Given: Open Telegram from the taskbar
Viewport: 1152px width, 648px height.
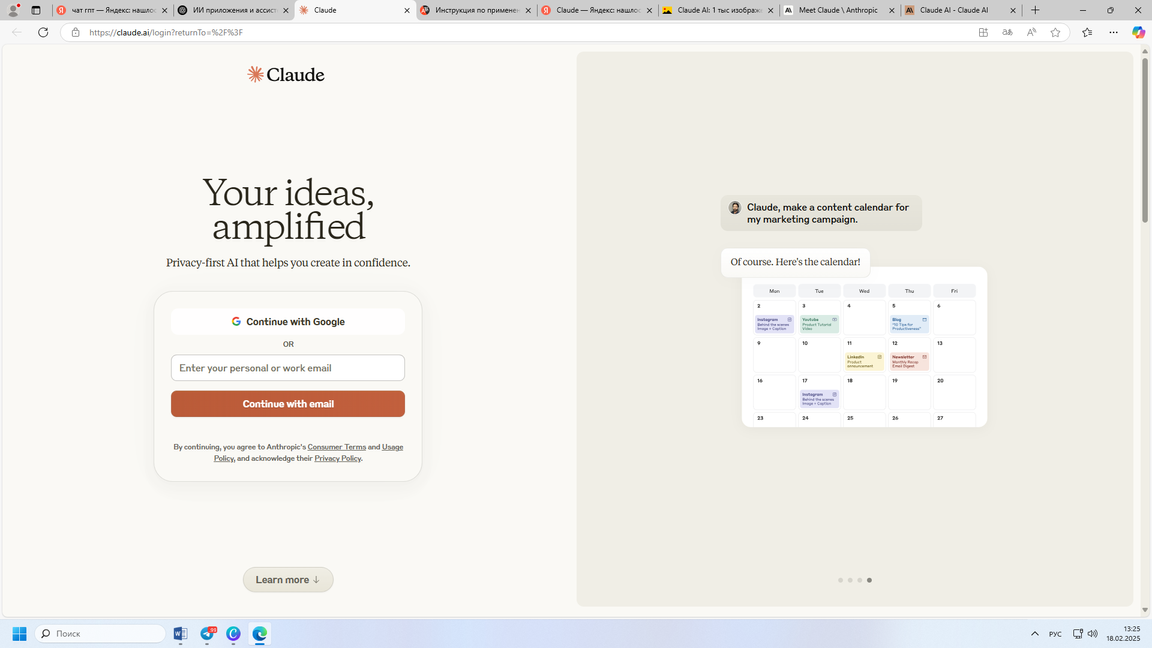Looking at the screenshot, I should point(207,634).
